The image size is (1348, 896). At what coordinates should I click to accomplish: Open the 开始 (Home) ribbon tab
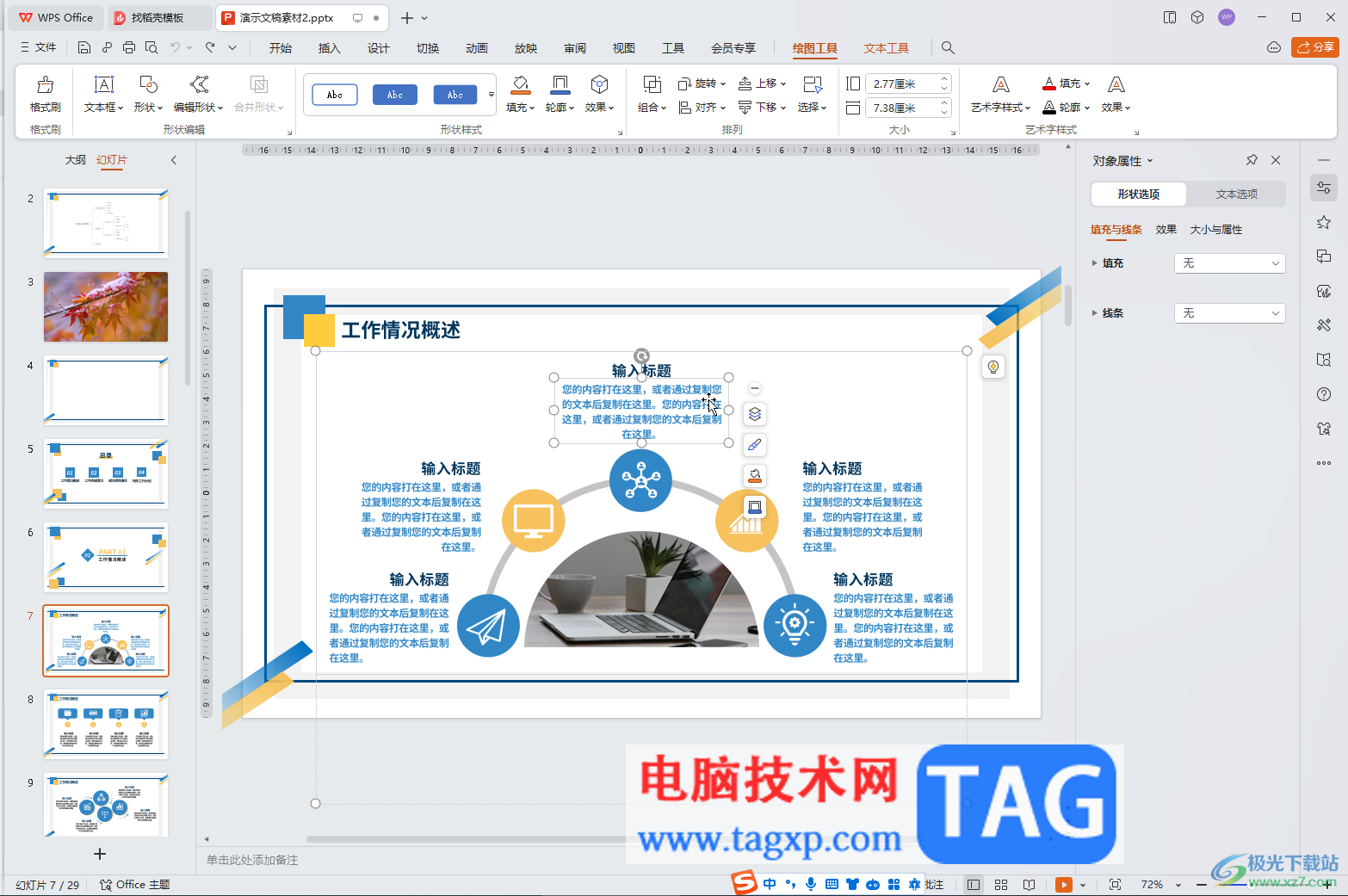281,48
